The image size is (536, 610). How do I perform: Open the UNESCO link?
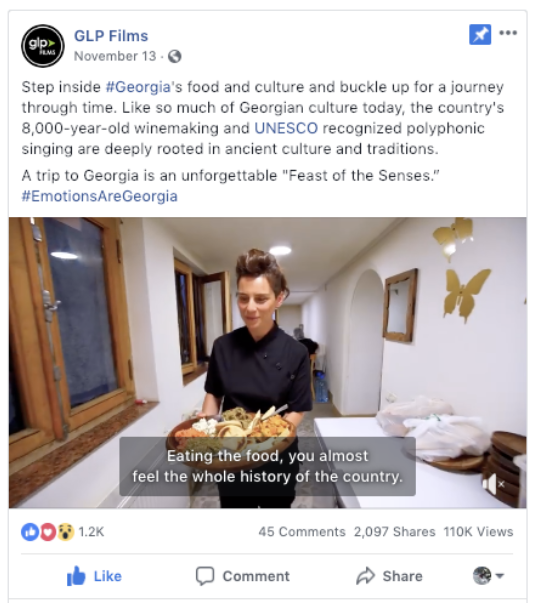pos(286,128)
